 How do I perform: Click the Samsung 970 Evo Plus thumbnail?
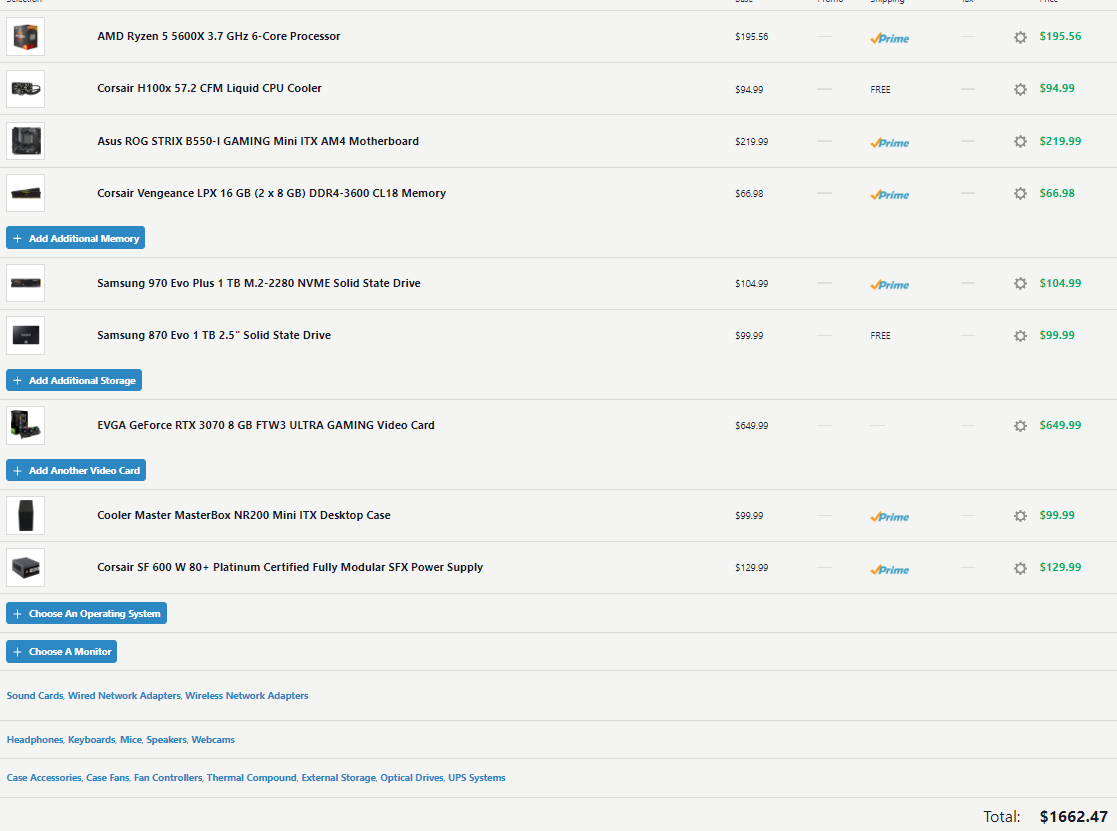coord(26,283)
